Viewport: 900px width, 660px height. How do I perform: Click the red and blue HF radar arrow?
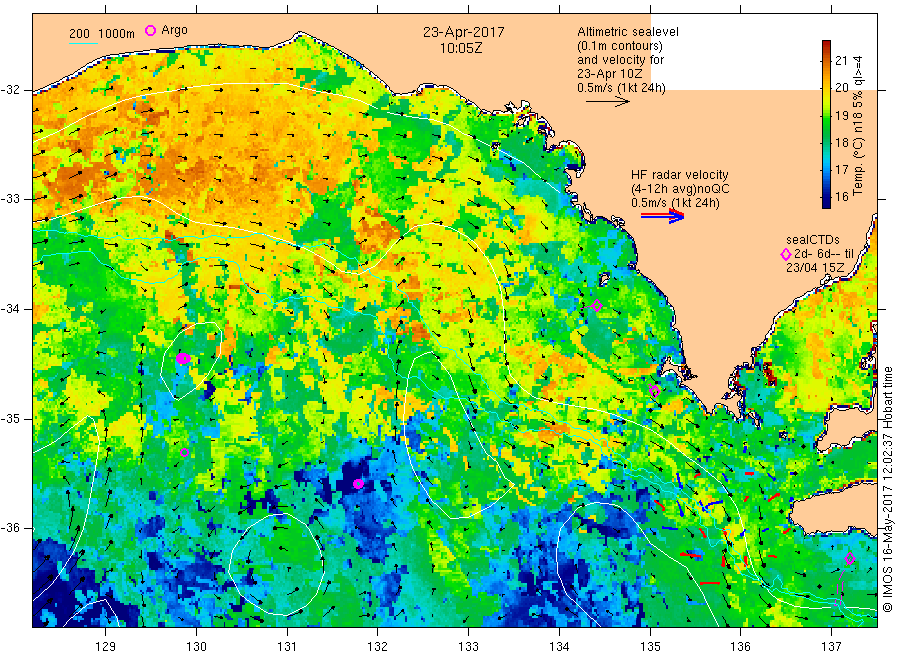(662, 216)
